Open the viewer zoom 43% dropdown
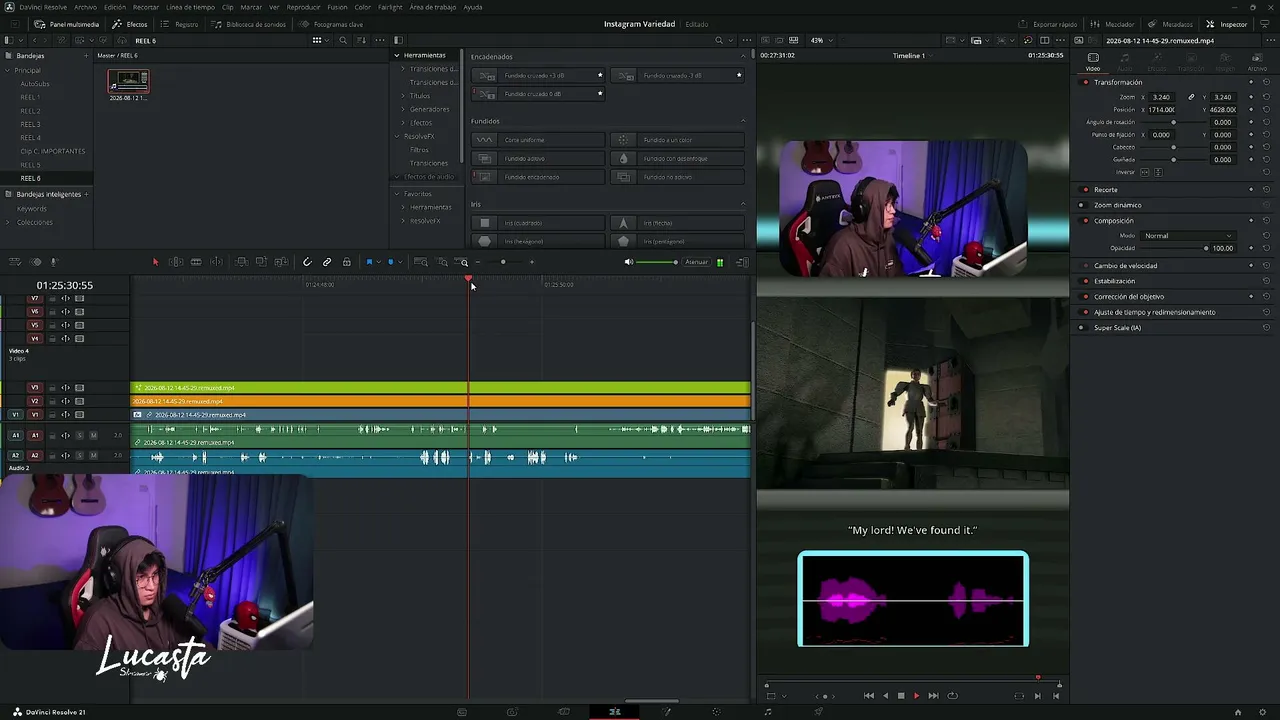1280x720 pixels. click(x=821, y=41)
